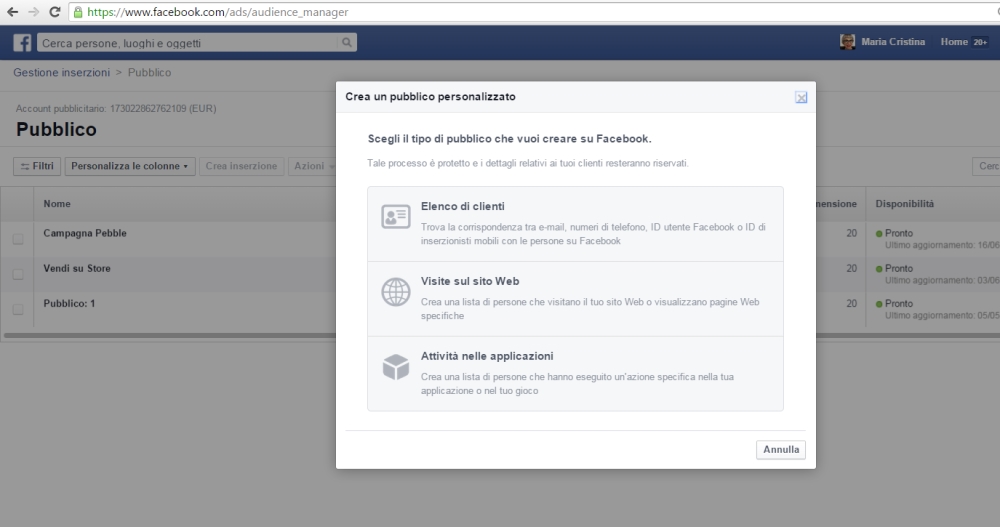Click Pronto status in Pubblico: 1 row
Viewport: 1000px width, 527px height.
pyautogui.click(x=899, y=303)
